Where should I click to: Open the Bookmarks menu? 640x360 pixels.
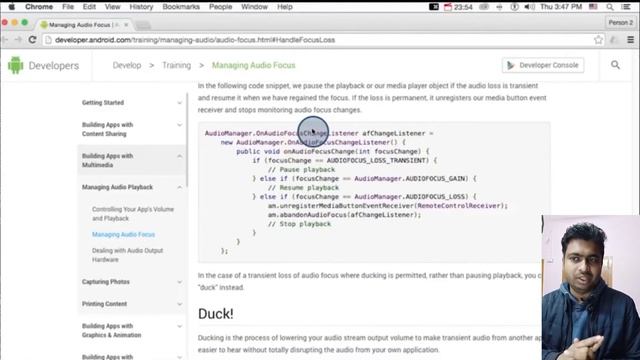[x=181, y=7]
